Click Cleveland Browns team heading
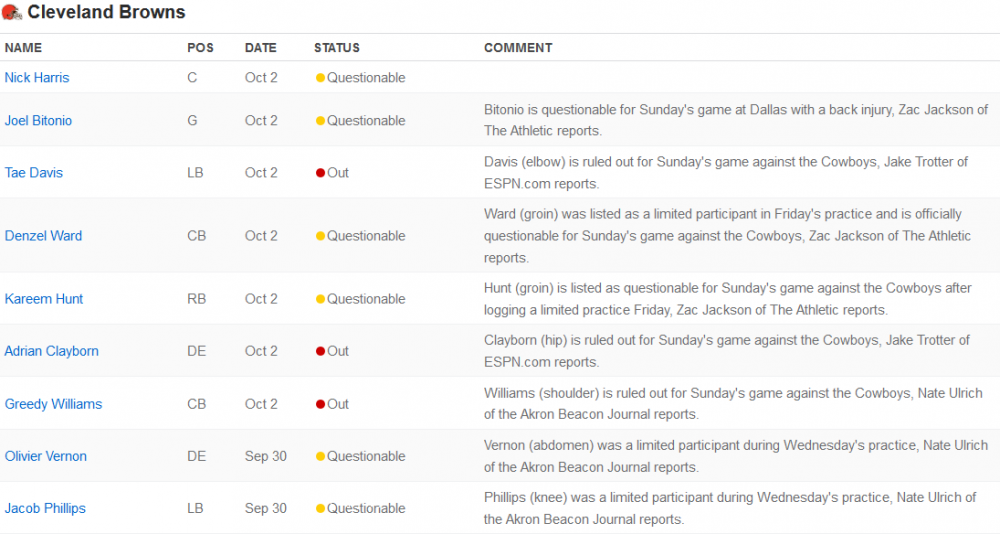This screenshot has width=1000, height=534. click(x=106, y=11)
